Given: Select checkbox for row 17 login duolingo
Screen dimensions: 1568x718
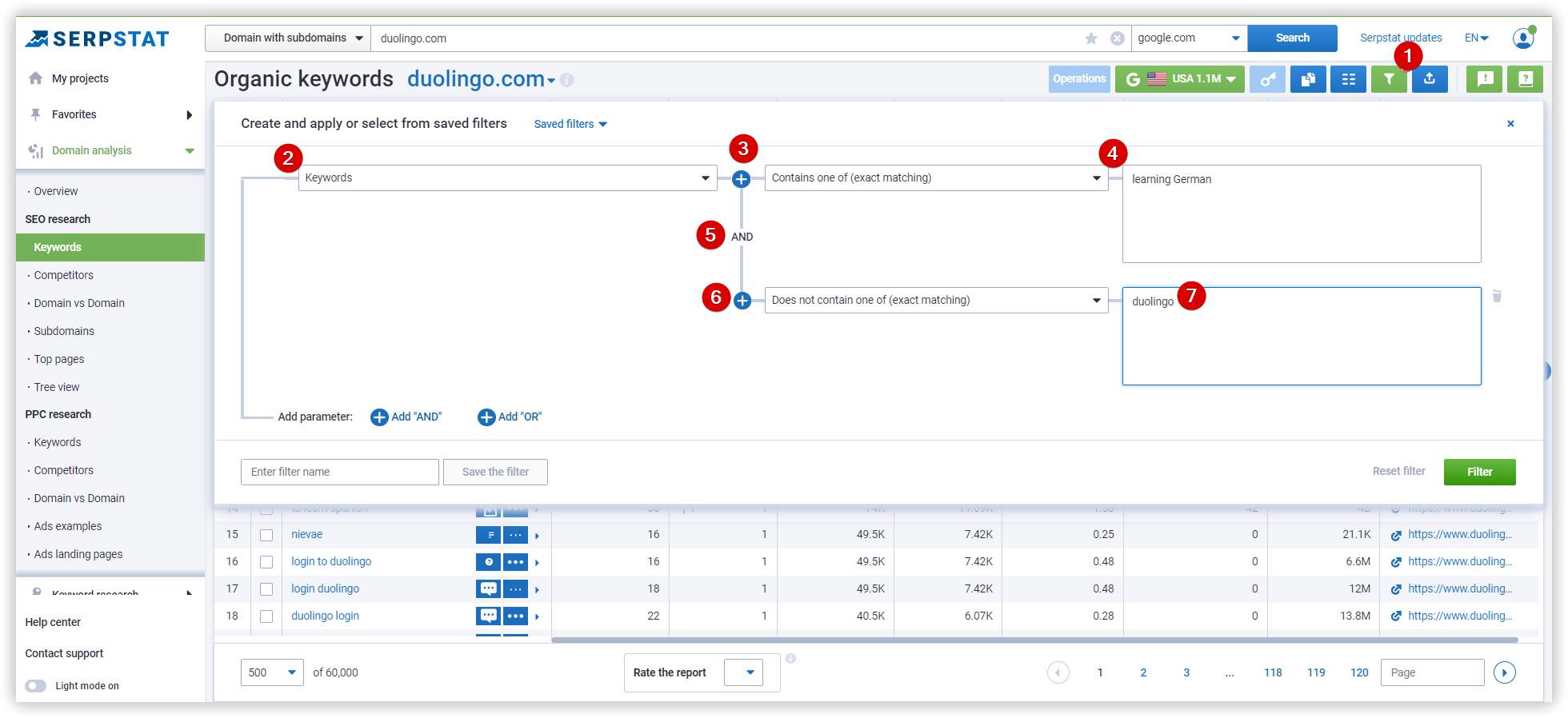Looking at the screenshot, I should (x=266, y=589).
